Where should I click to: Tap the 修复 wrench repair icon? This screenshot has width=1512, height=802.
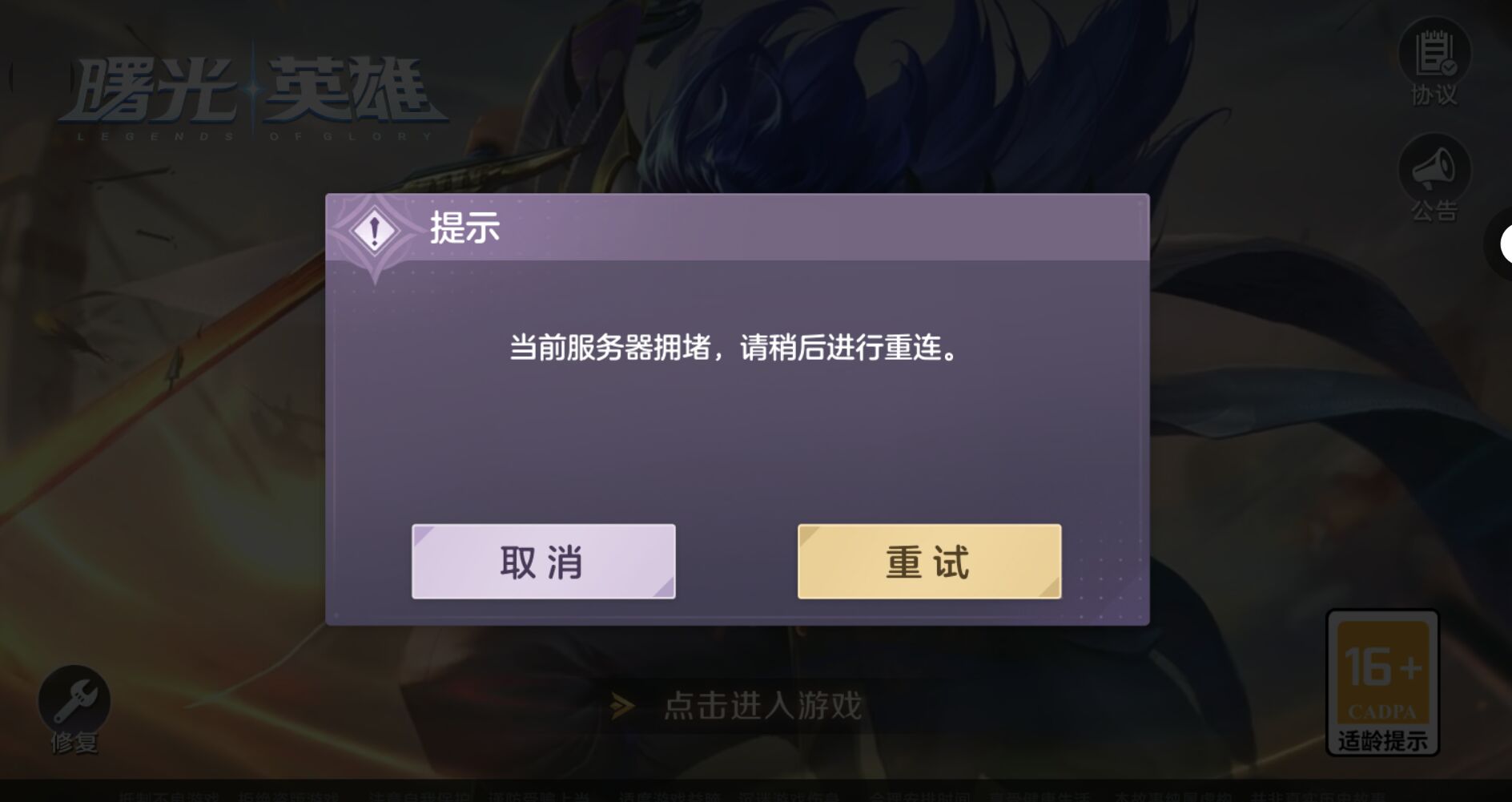click(74, 699)
